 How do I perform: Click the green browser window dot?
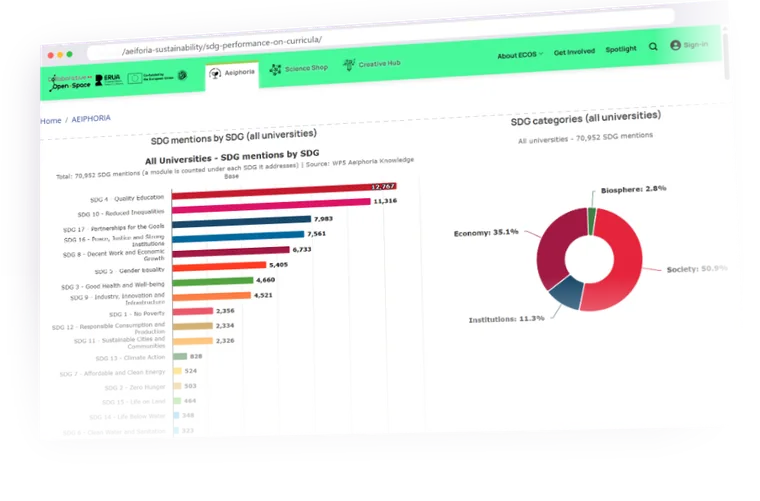tap(69, 54)
